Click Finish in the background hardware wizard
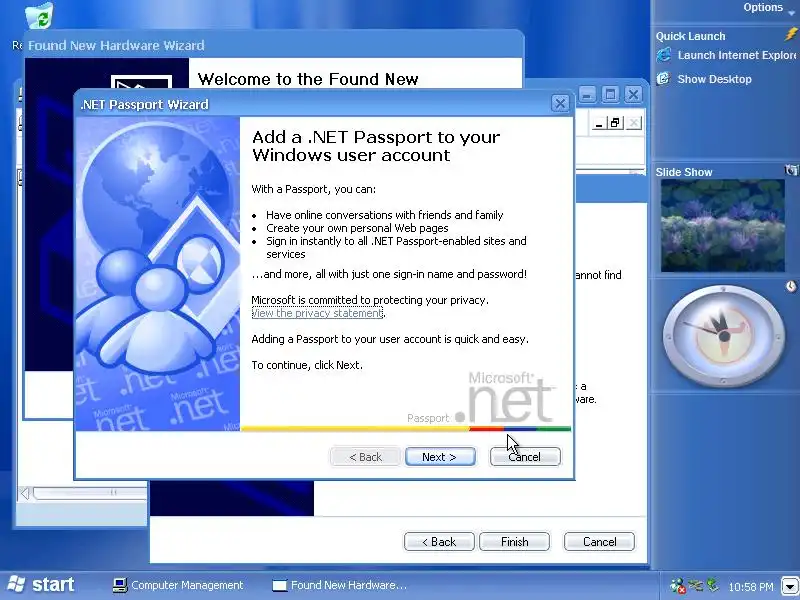The height and width of the screenshot is (600, 800). click(514, 542)
